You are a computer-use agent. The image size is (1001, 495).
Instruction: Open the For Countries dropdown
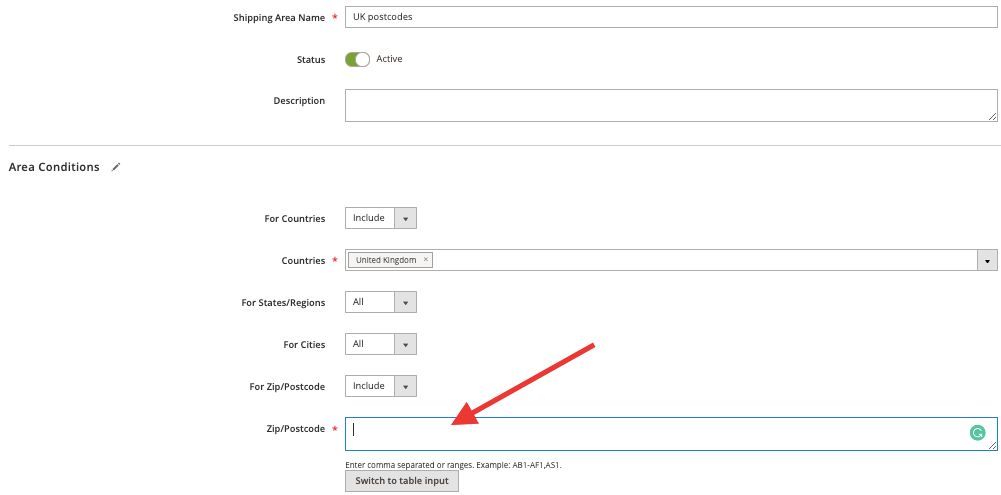(x=381, y=218)
